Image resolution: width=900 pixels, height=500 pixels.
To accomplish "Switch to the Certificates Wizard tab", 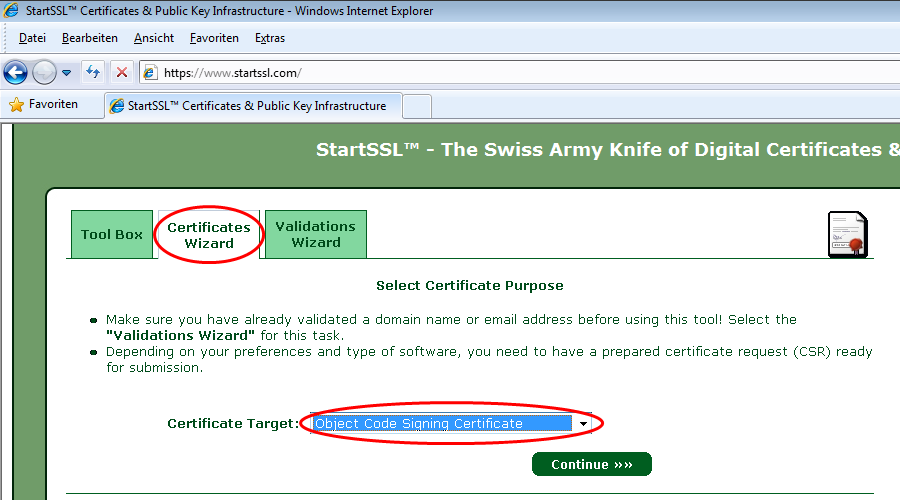I will pos(209,235).
